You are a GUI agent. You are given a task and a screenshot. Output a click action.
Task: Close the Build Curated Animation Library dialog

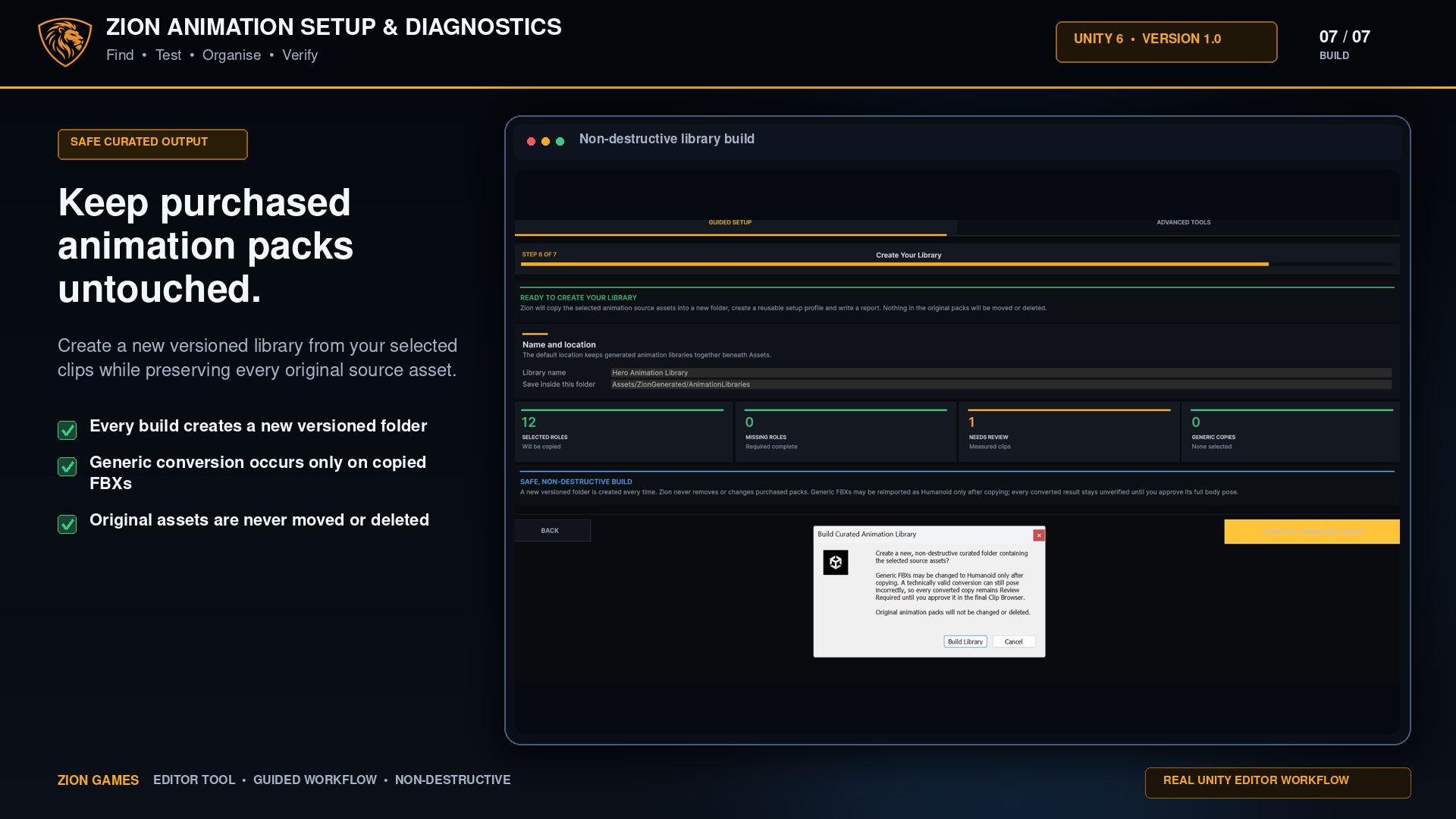point(1039,535)
